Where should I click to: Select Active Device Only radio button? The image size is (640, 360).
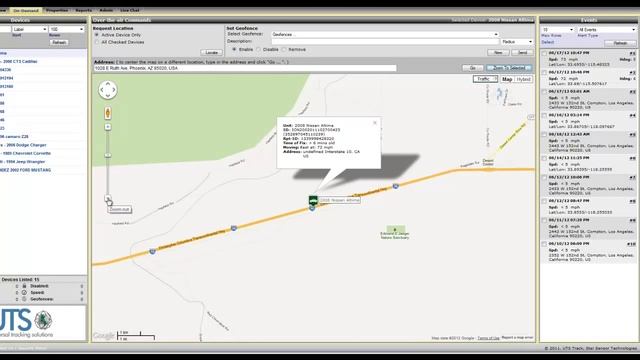pyautogui.click(x=97, y=35)
